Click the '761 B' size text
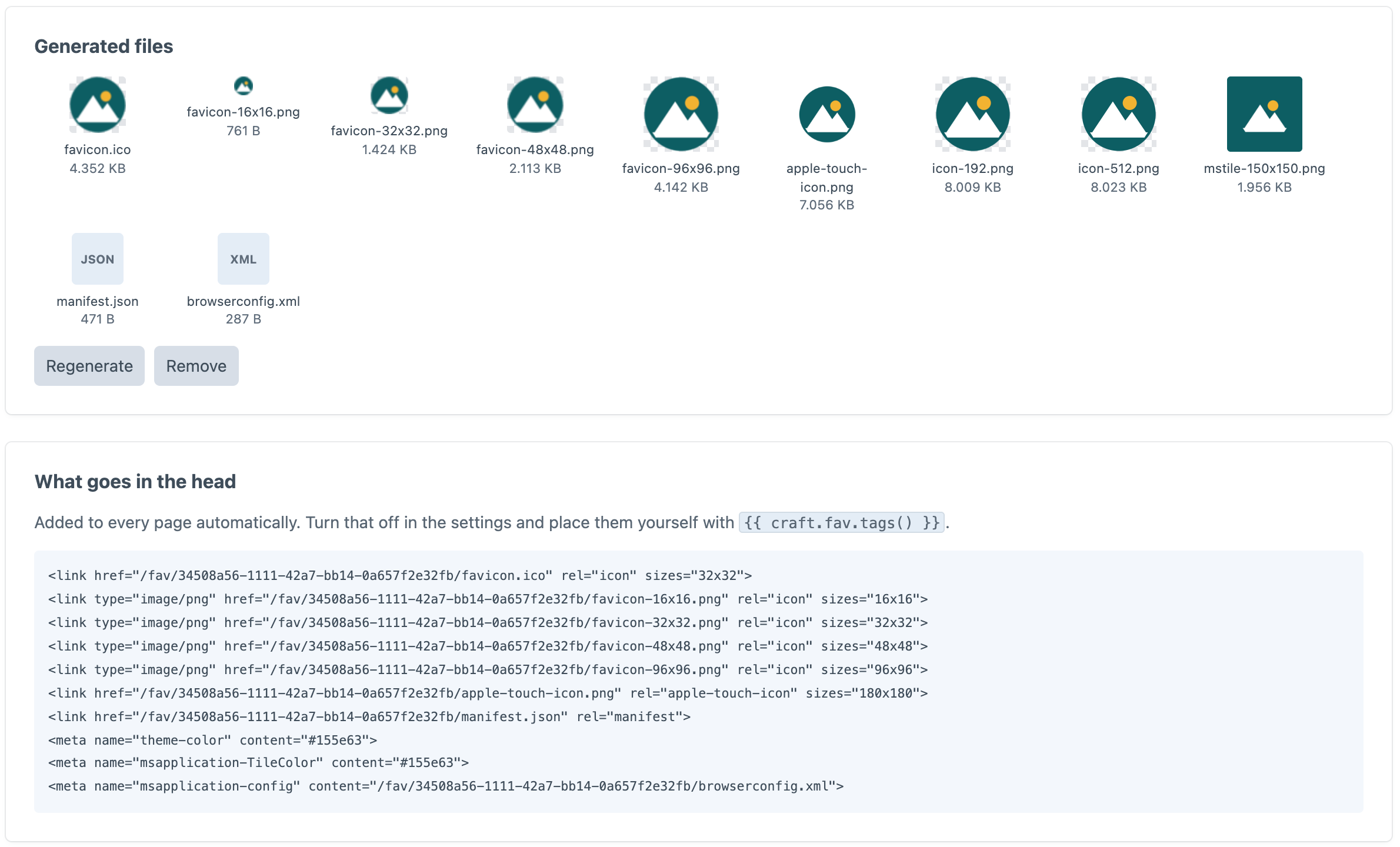Image resolution: width=1400 pixels, height=847 pixels. (244, 131)
